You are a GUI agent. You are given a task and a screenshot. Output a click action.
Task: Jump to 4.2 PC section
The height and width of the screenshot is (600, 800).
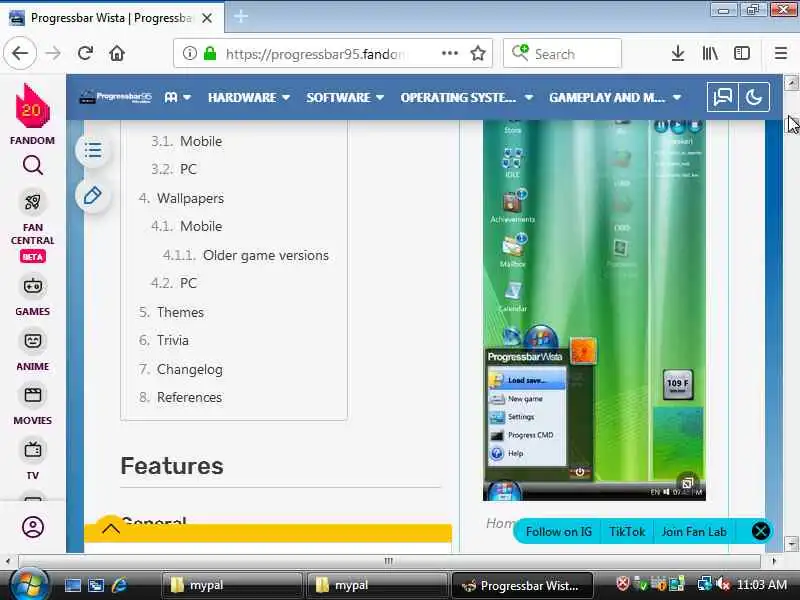[173, 283]
